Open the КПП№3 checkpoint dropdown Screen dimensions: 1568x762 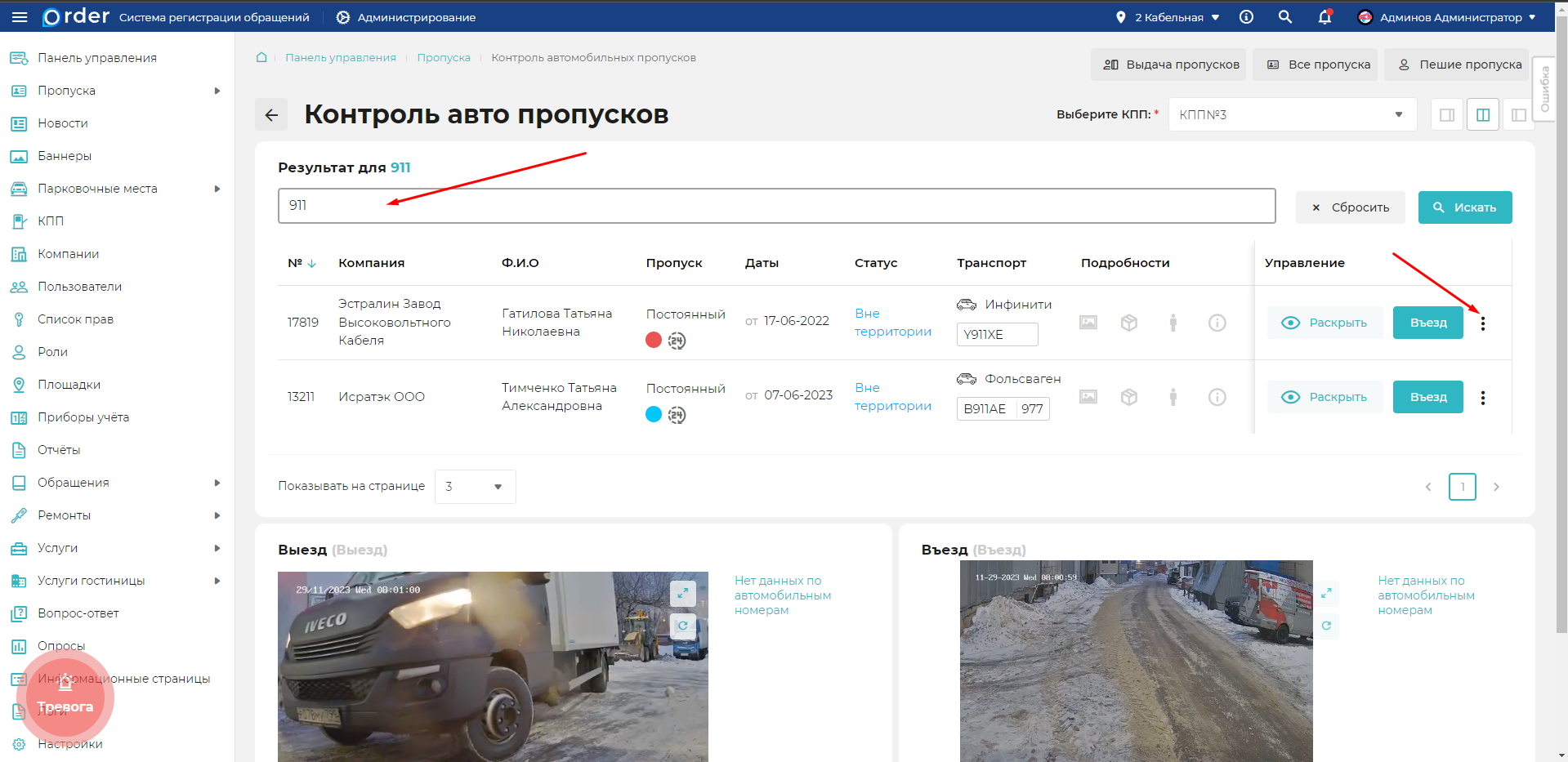[x=1291, y=115]
